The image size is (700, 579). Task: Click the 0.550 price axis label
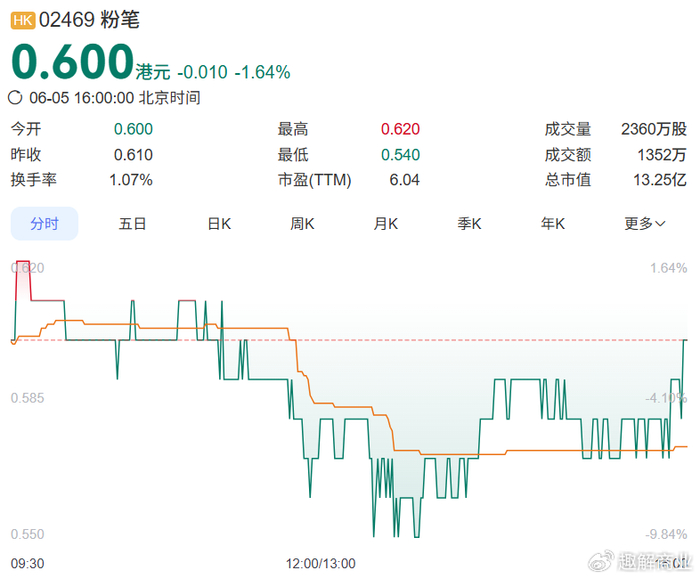click(27, 534)
